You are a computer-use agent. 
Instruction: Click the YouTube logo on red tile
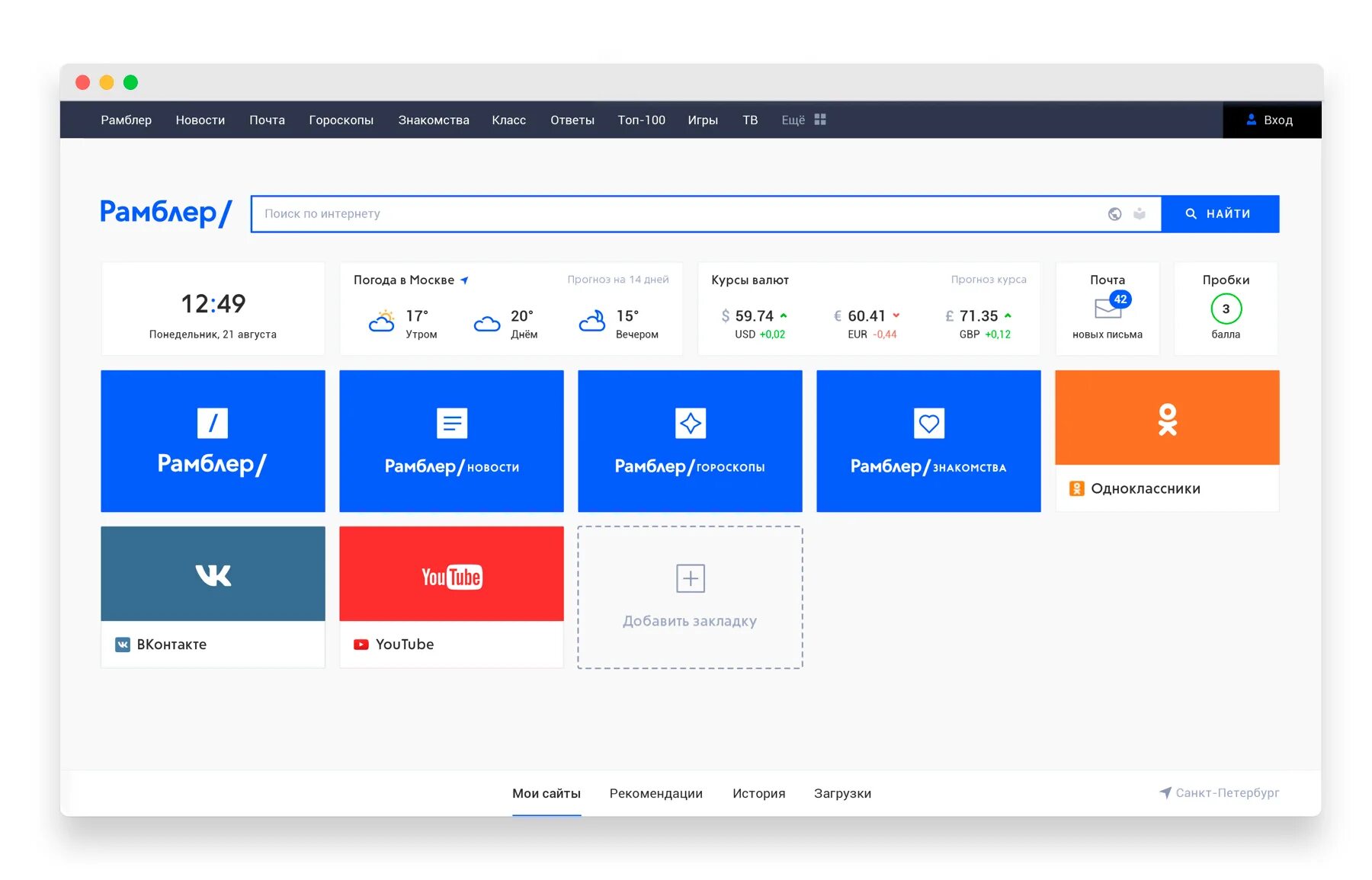click(x=452, y=577)
